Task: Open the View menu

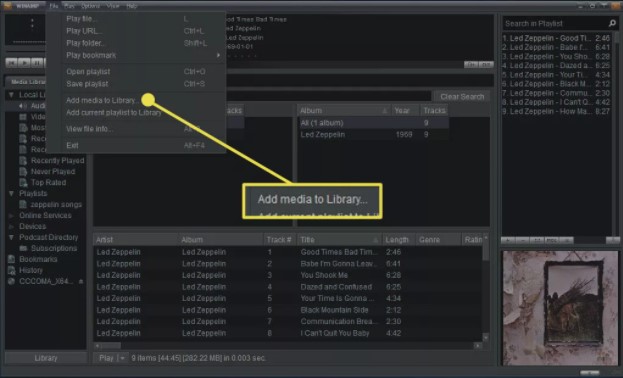Action: click(113, 6)
